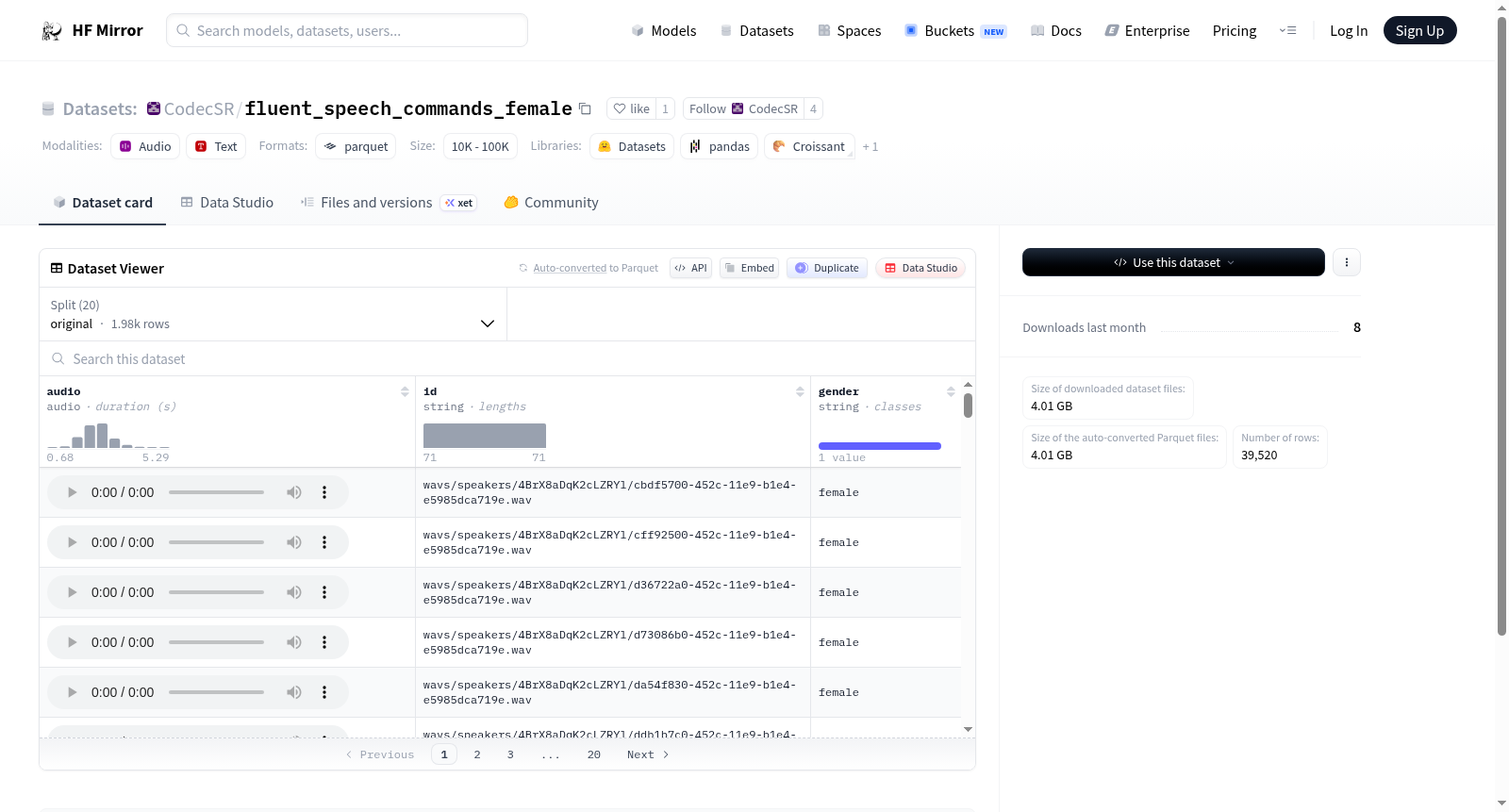Click the Embed button
1509x812 pixels.
pyautogui.click(x=750, y=268)
